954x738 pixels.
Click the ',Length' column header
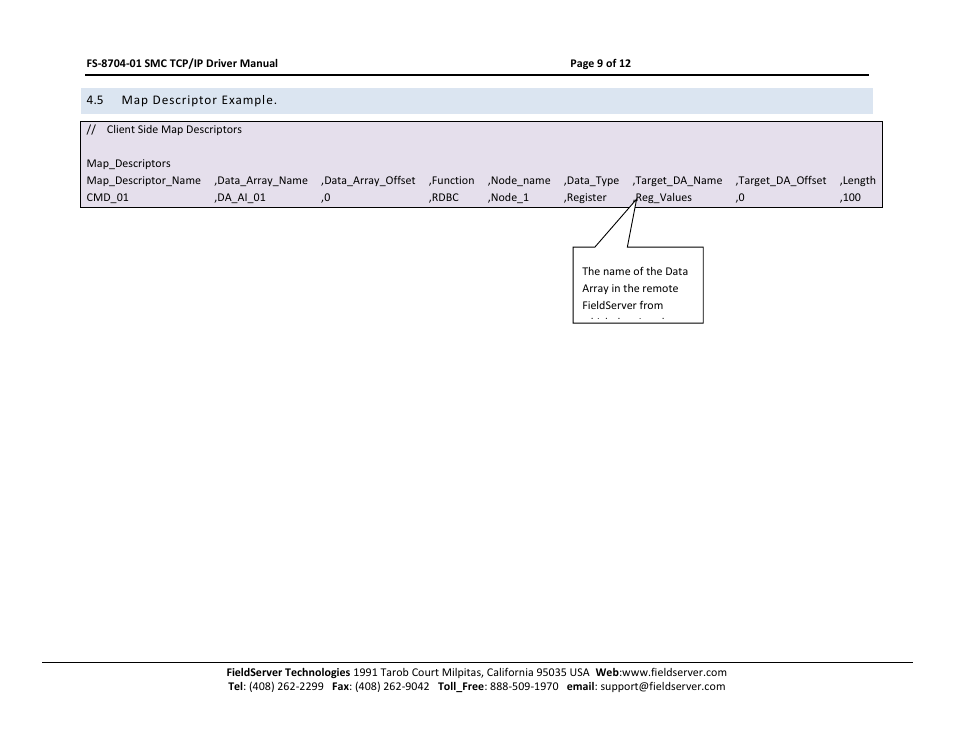pos(857,180)
